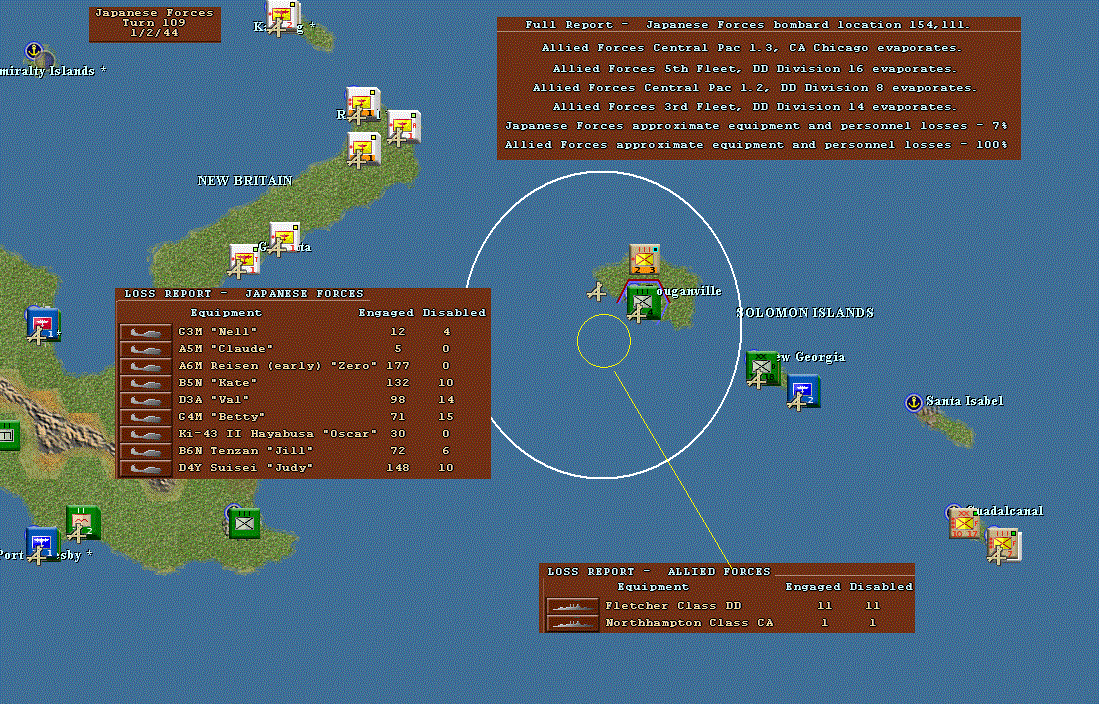Screen dimensions: 1099x704
Task: Click the G4M "Betty" aircraft silhouette icon
Action: click(146, 417)
